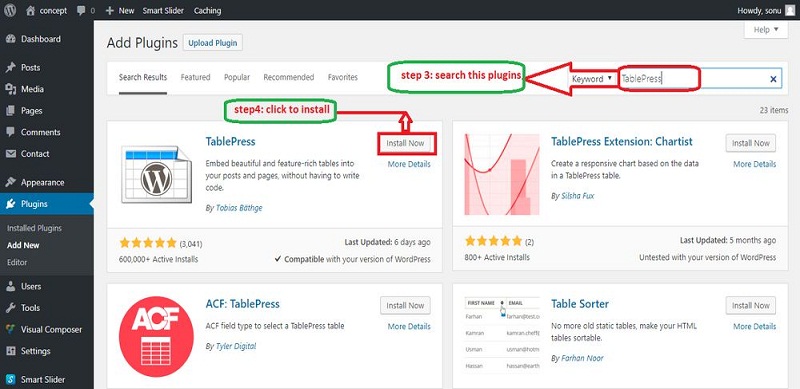Viewport: 800px width, 389px height.
Task: Click the user avatar beside Howdy, sonu
Action: [790, 10]
